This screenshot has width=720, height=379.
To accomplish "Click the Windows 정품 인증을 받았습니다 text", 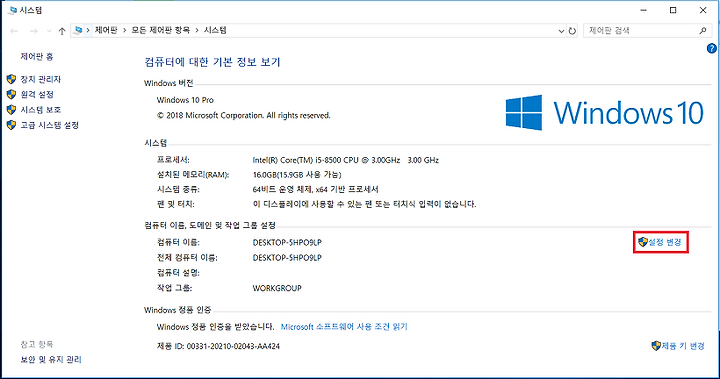I will click(215, 327).
